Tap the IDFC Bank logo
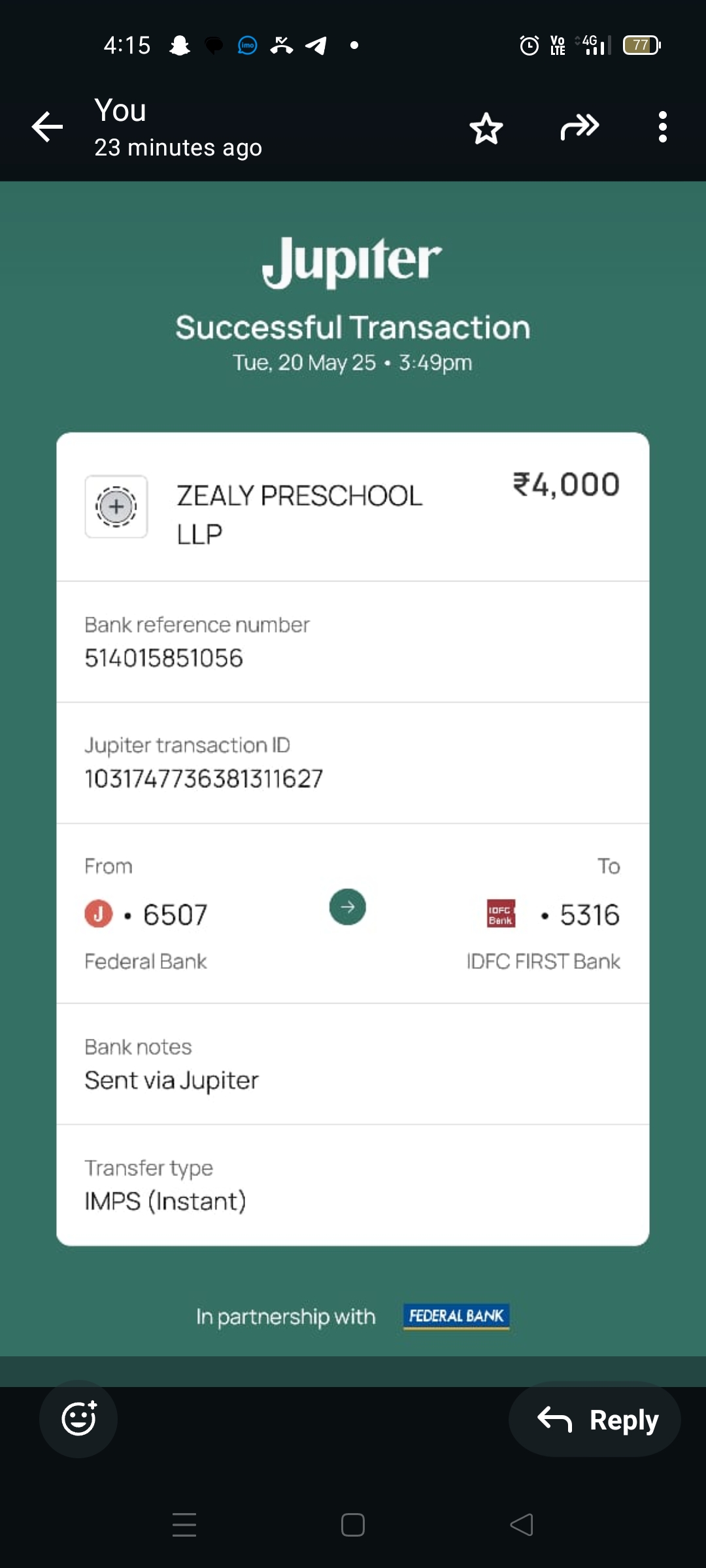This screenshot has height=1568, width=706. click(x=501, y=913)
